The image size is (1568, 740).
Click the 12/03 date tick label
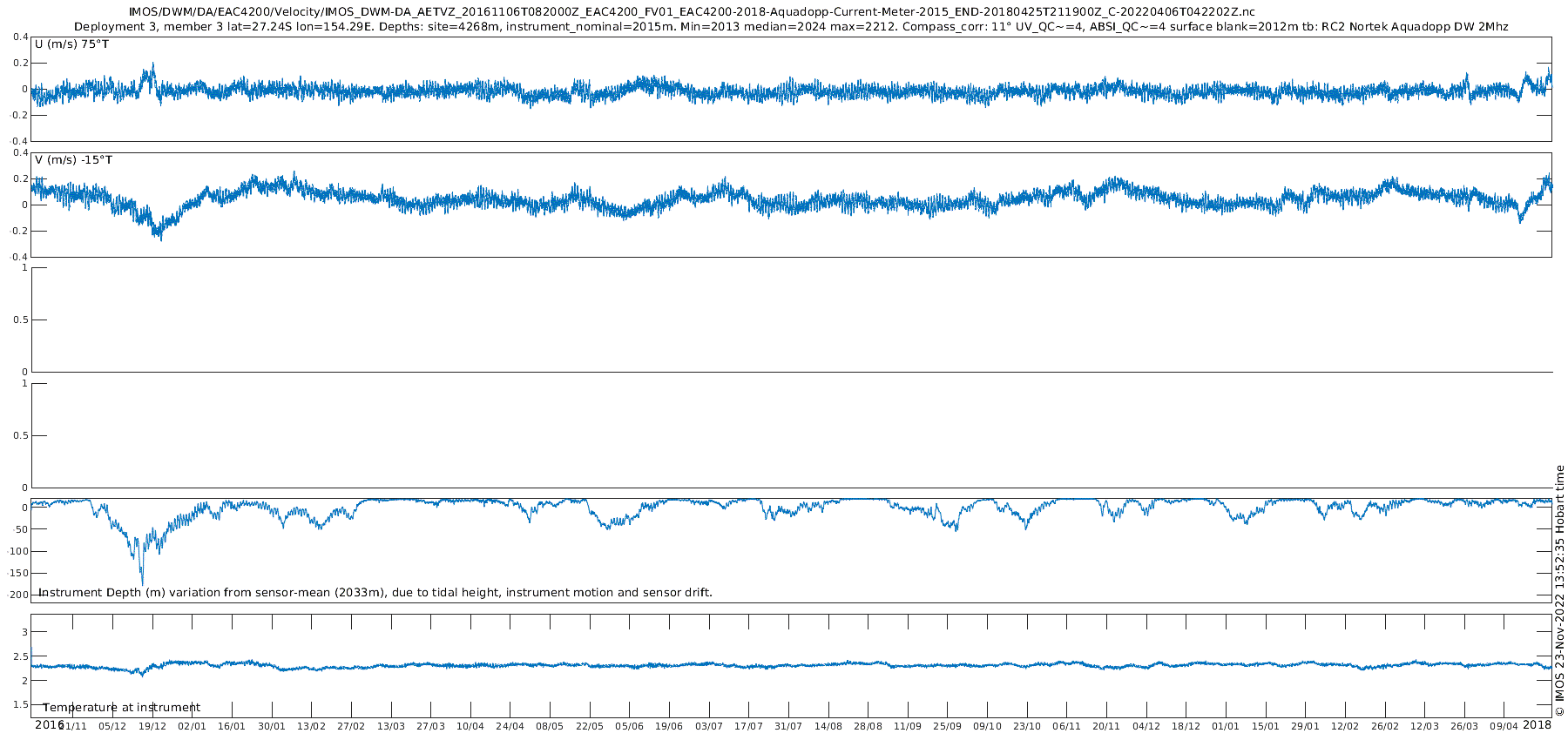pos(1425,726)
